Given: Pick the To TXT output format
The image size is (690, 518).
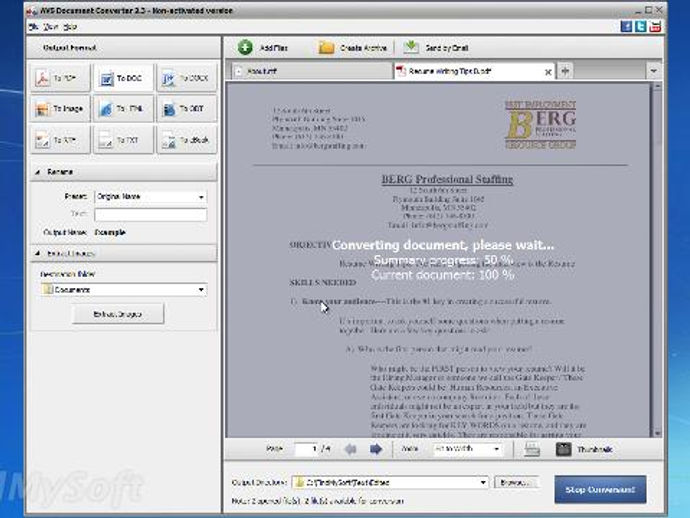Looking at the screenshot, I should [124, 140].
